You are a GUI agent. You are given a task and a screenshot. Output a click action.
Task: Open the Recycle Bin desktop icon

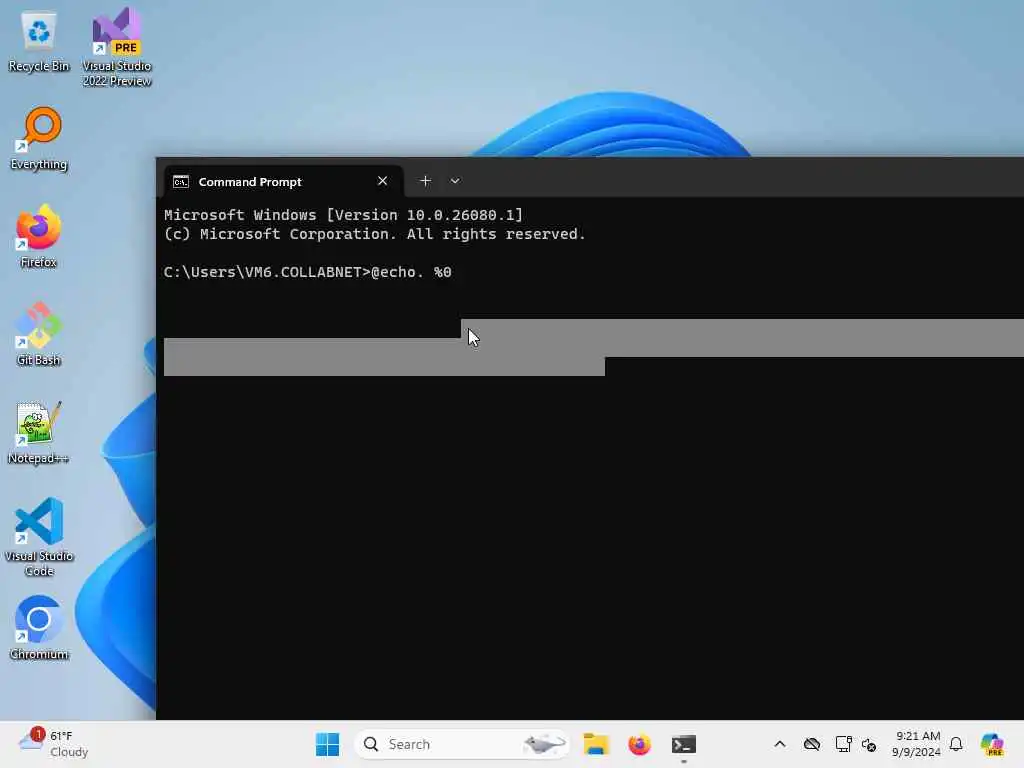pyautogui.click(x=39, y=42)
